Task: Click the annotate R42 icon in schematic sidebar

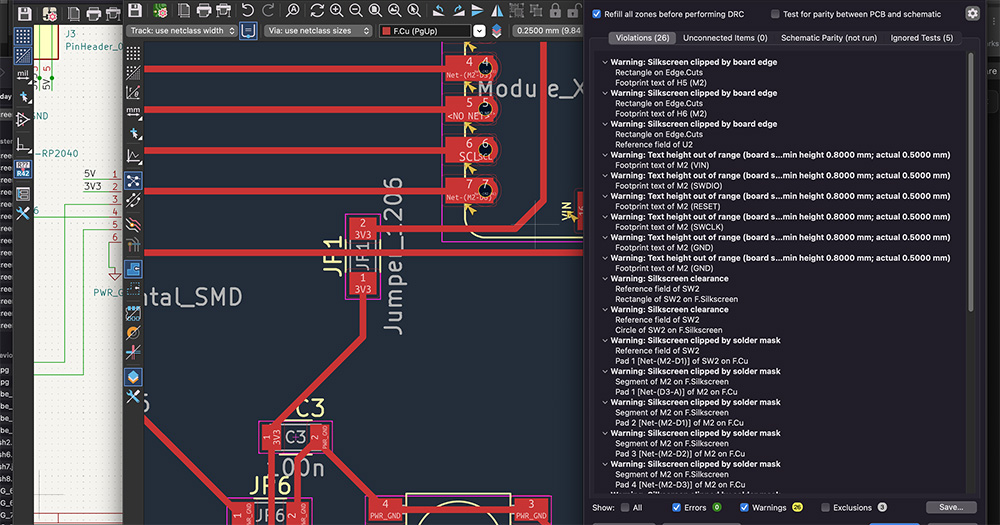Action: pos(23,169)
